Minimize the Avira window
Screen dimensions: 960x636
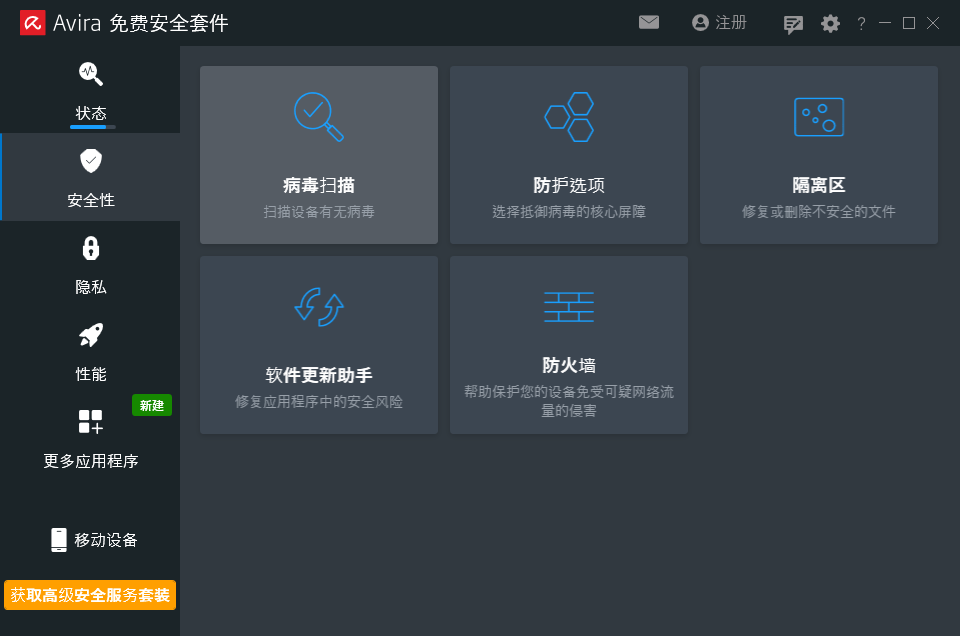(885, 23)
